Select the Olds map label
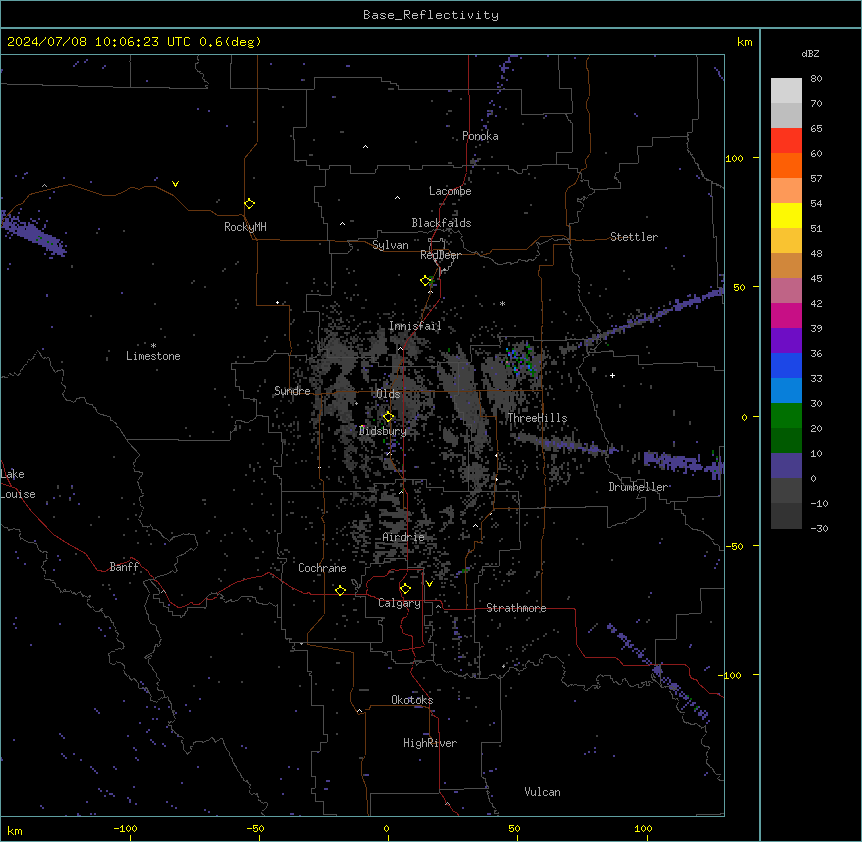862x842 pixels. click(388, 394)
